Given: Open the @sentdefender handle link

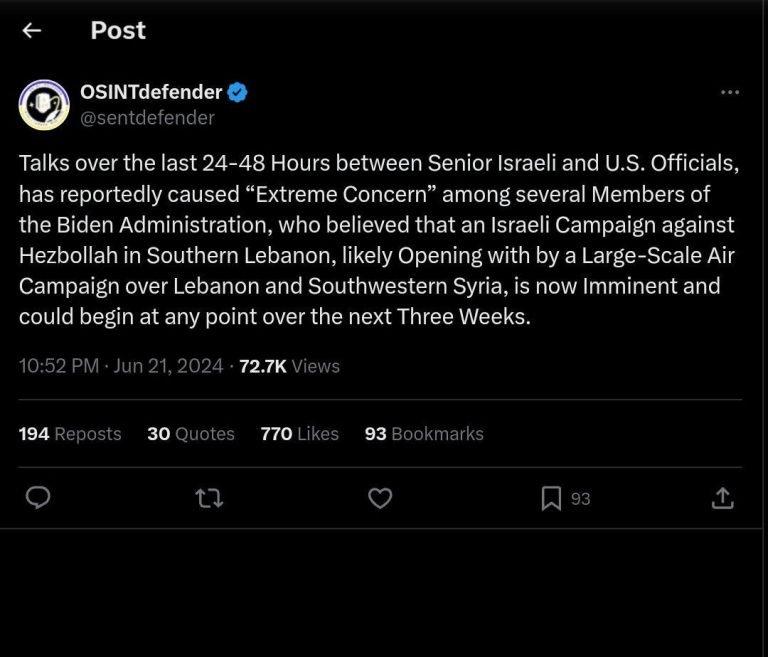Looking at the screenshot, I should (x=147, y=118).
